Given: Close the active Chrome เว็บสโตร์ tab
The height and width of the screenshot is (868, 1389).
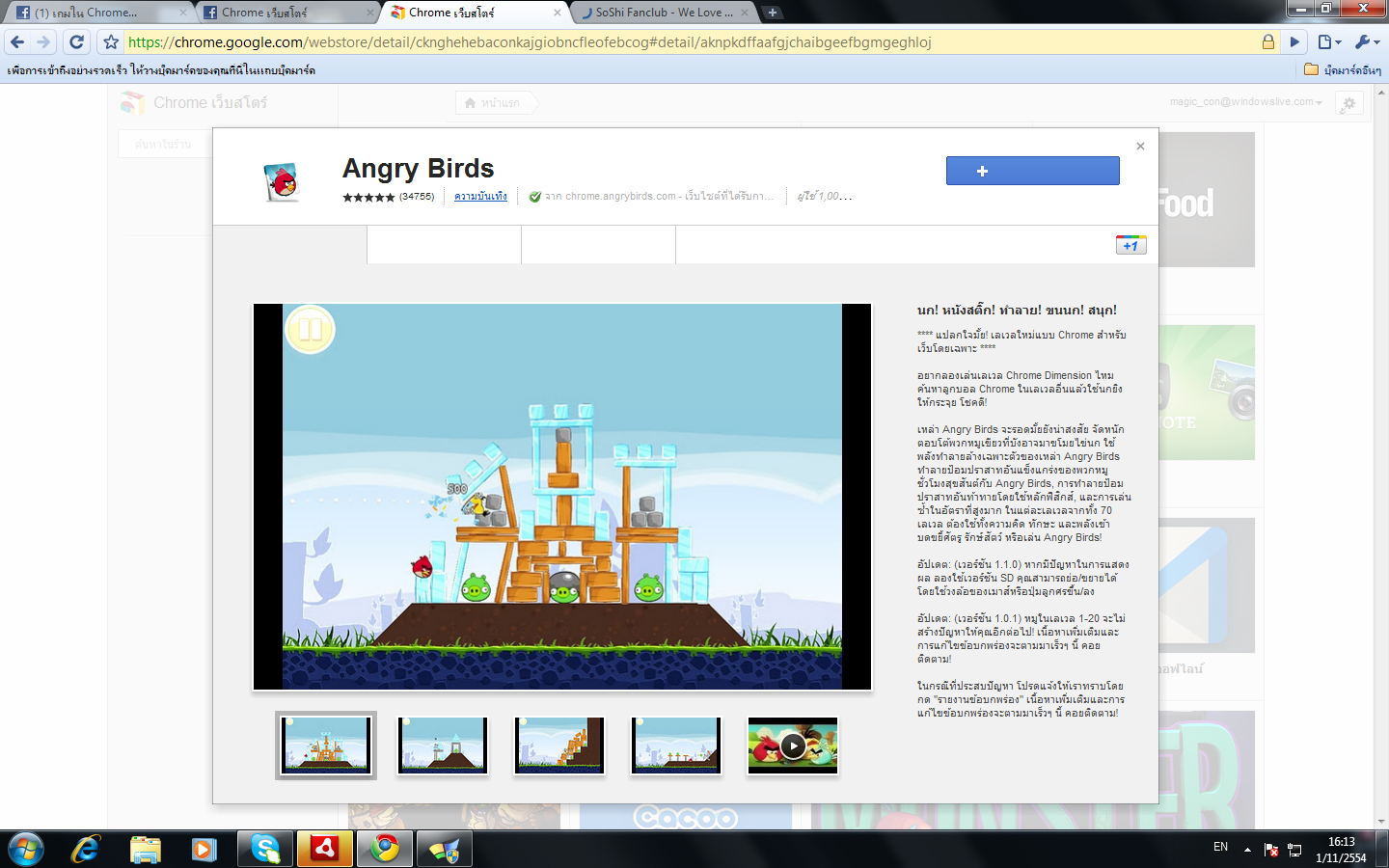Looking at the screenshot, I should pos(558,13).
